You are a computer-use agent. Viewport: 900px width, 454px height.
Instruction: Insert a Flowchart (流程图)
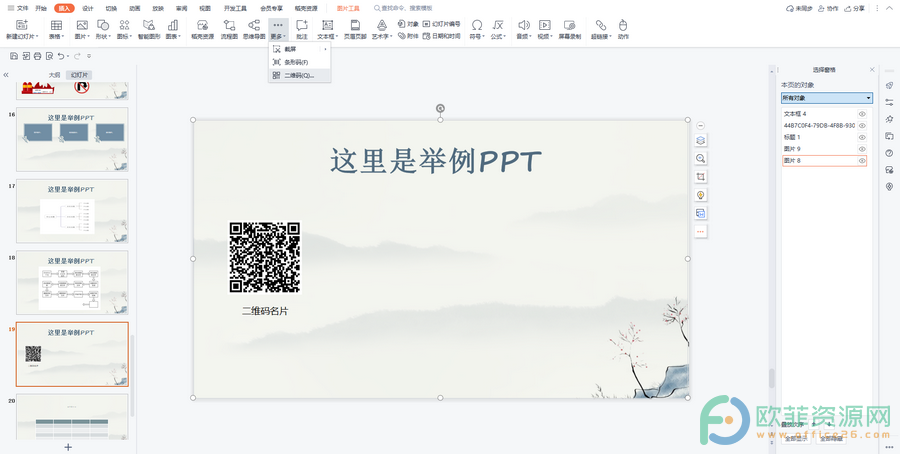coord(229,29)
